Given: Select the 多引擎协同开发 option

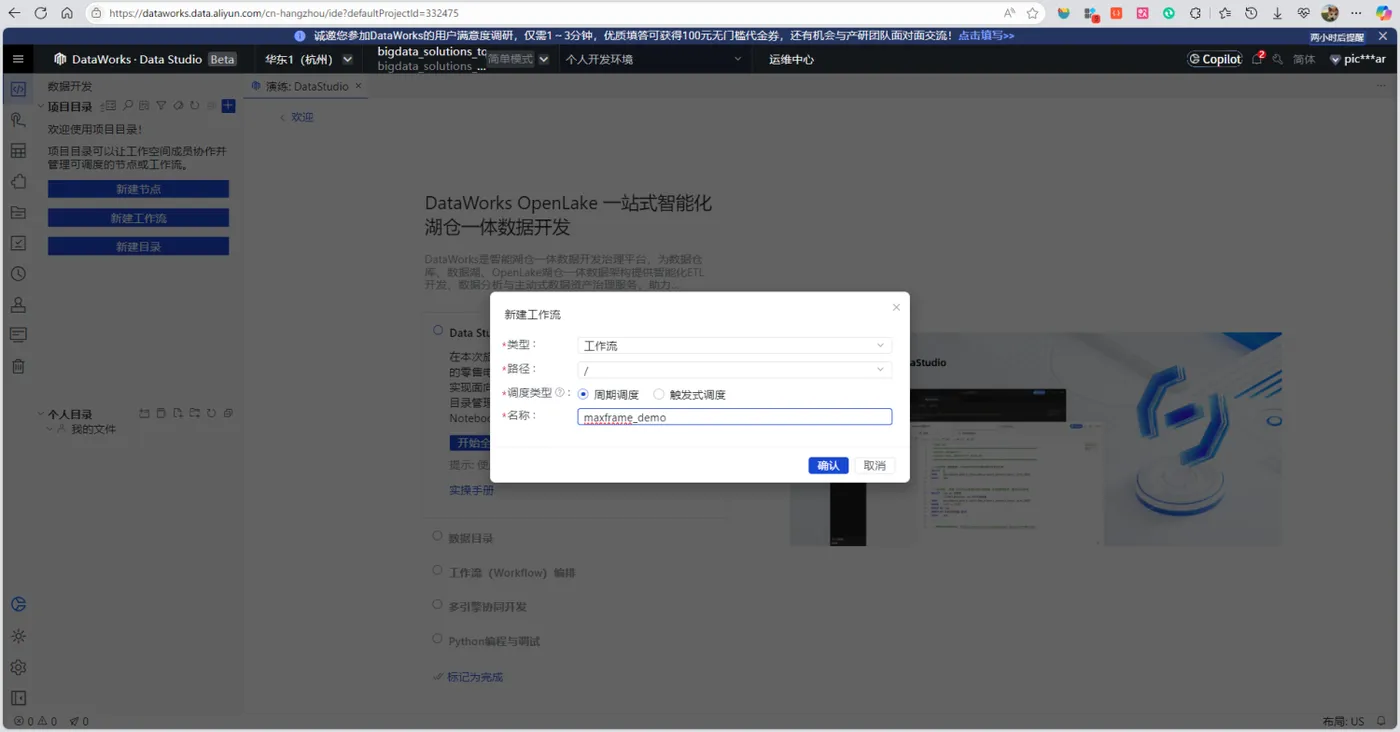Looking at the screenshot, I should (437, 604).
